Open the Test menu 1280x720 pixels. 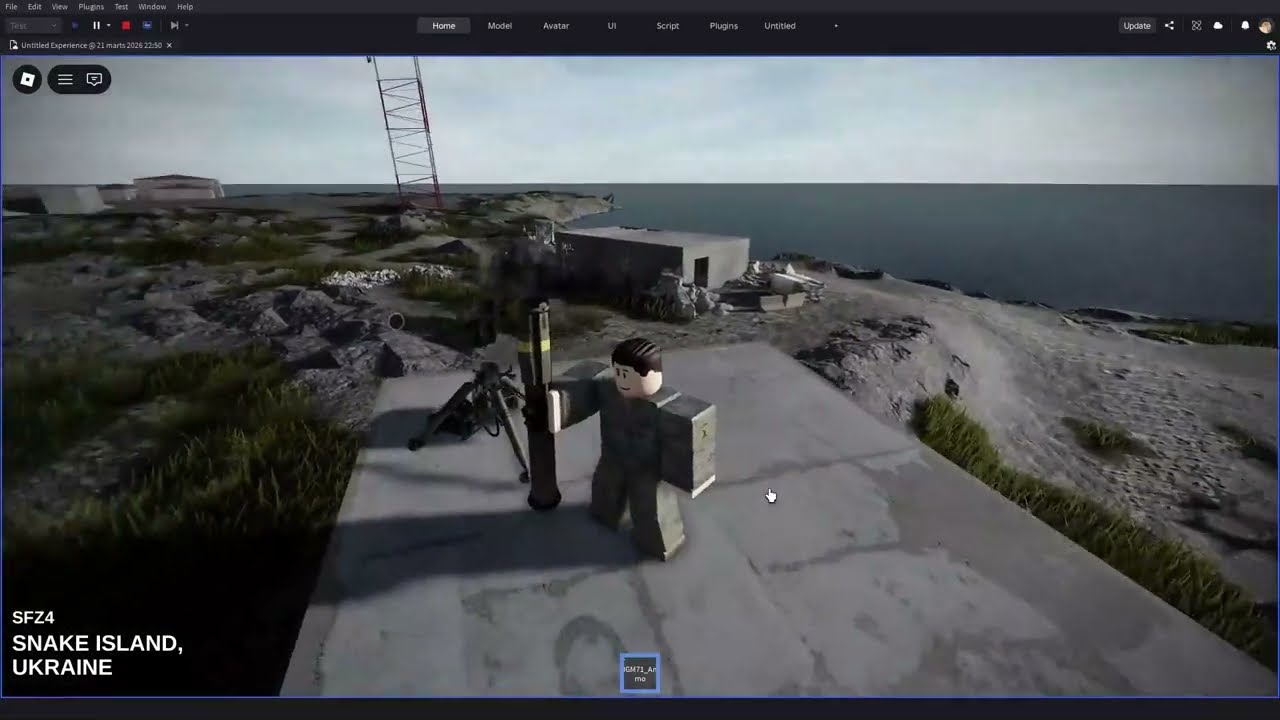click(x=121, y=7)
